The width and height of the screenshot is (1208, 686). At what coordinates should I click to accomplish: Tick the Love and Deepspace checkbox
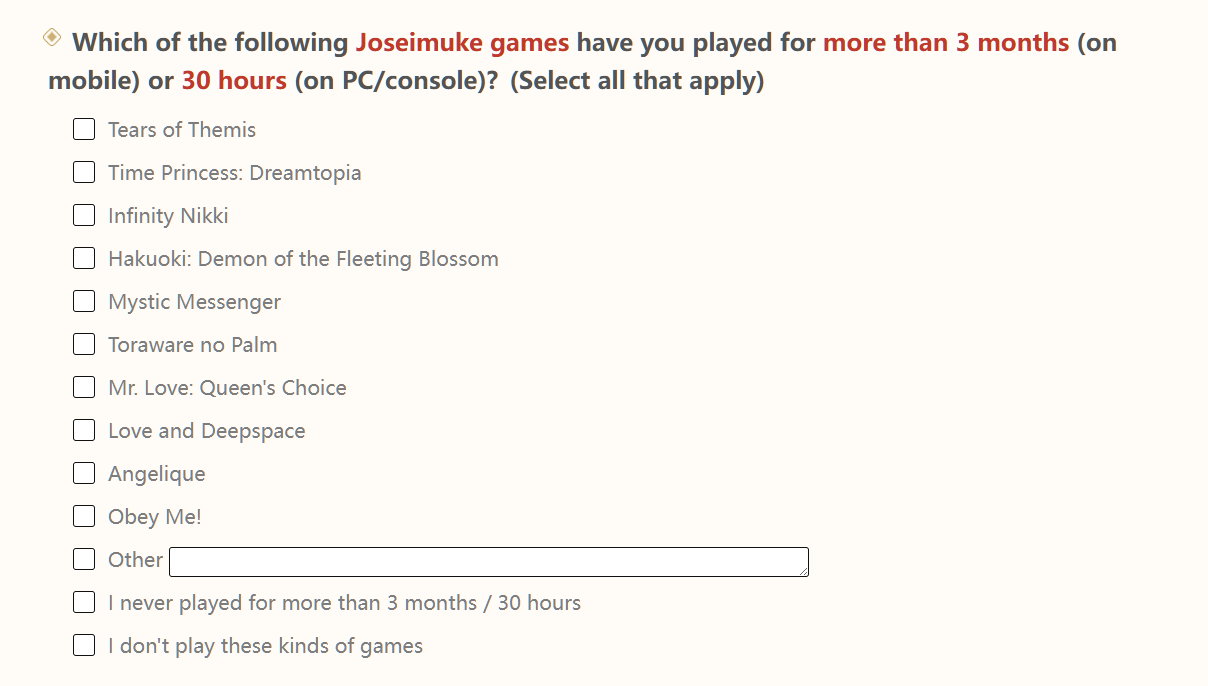pyautogui.click(x=84, y=430)
